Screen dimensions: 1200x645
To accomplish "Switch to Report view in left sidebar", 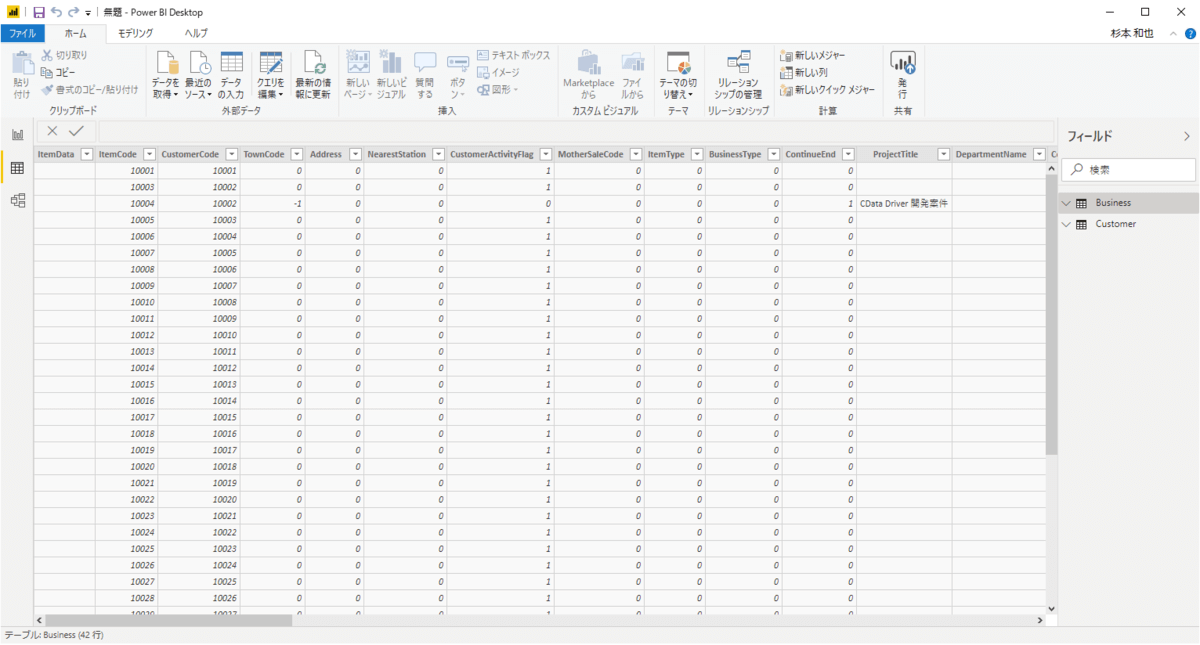I will [17, 135].
